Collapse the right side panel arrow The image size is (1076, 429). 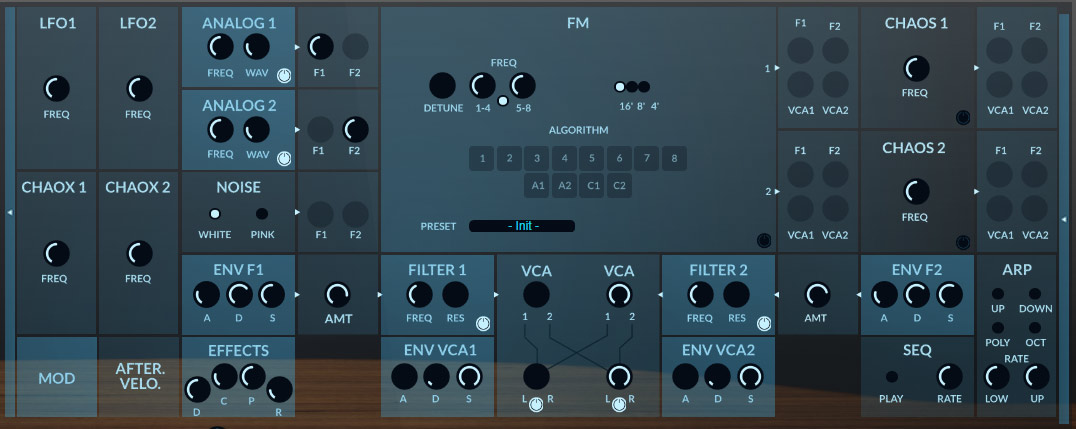1068,213
